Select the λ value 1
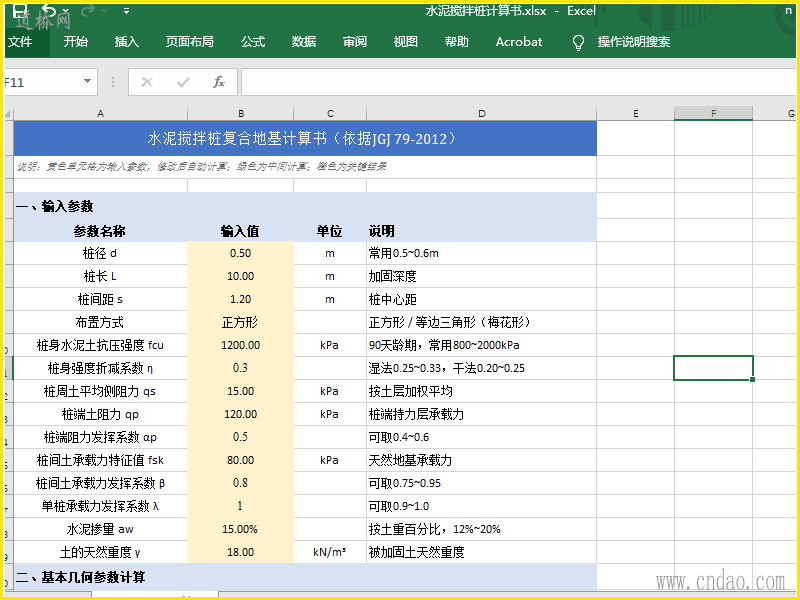 tap(240, 506)
